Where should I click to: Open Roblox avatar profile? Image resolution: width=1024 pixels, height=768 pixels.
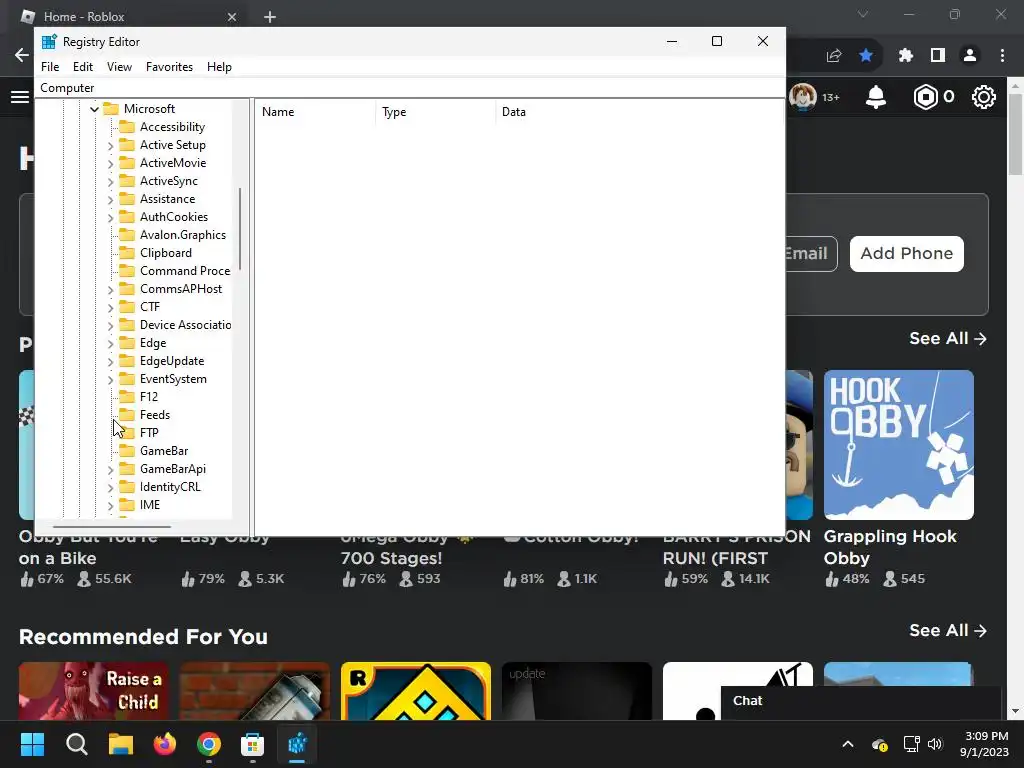pos(803,97)
